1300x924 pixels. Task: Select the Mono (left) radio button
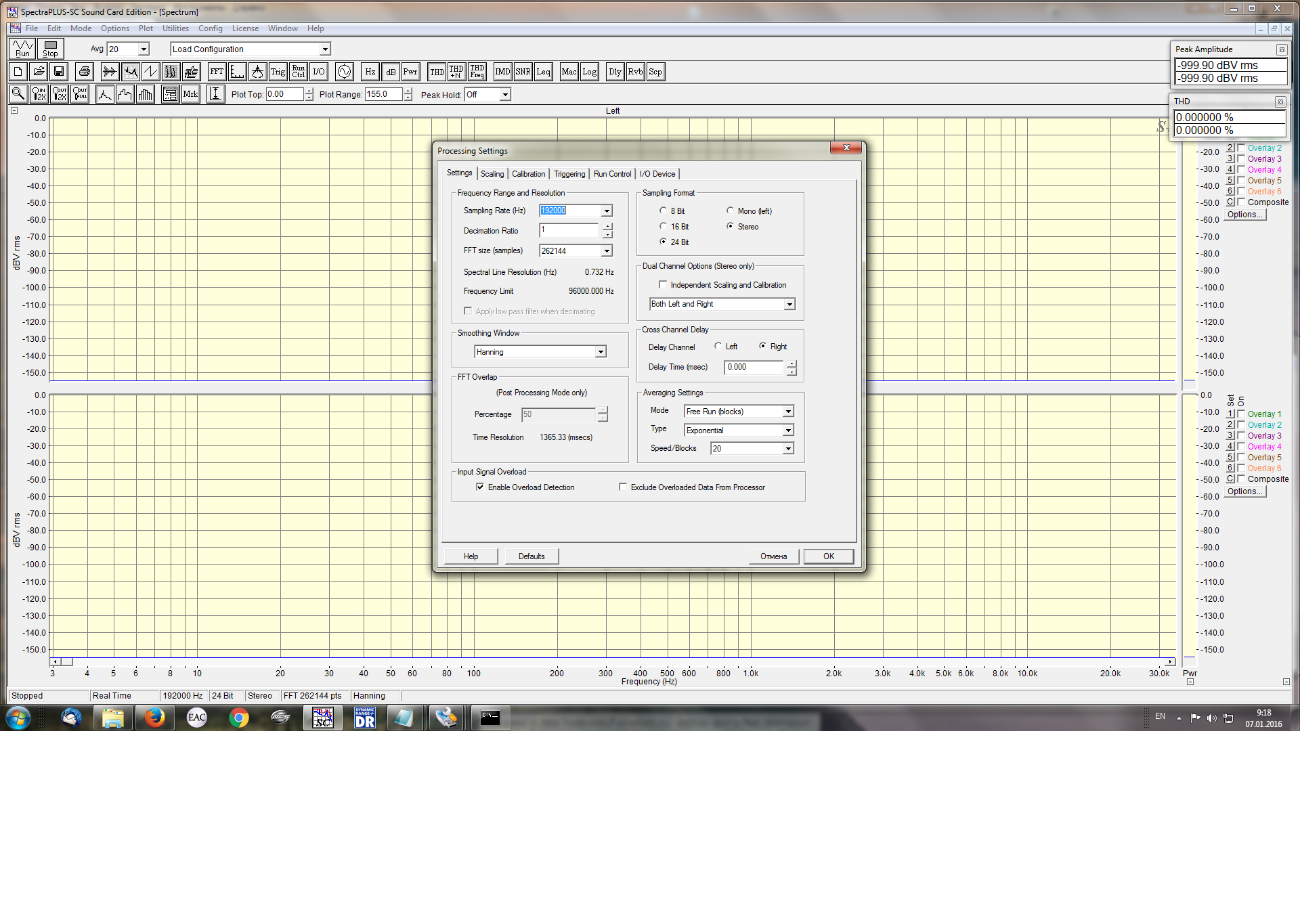[x=730, y=211]
